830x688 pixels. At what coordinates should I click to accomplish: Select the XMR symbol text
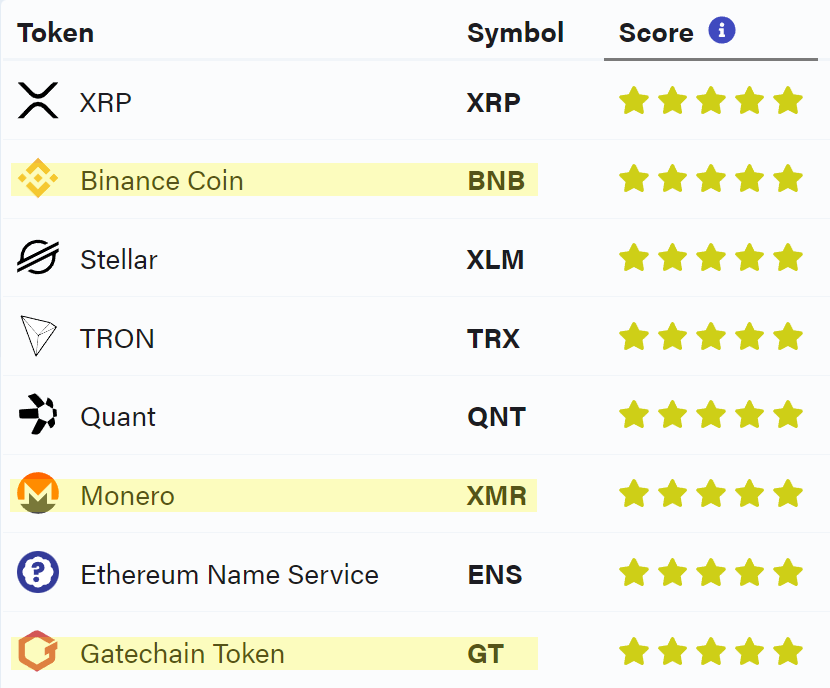tap(497, 496)
